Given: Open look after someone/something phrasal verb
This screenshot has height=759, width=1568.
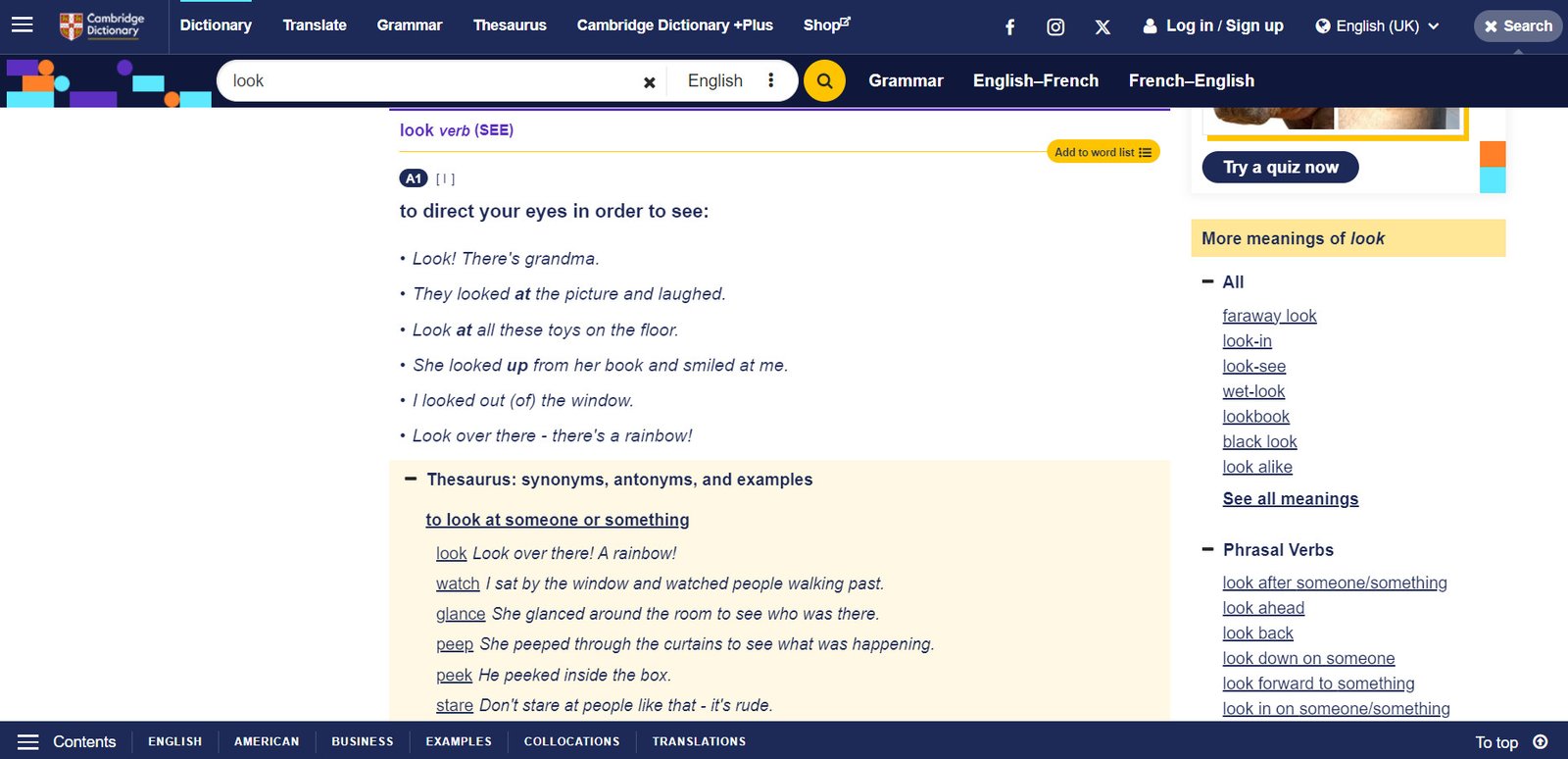Looking at the screenshot, I should pos(1335,582).
